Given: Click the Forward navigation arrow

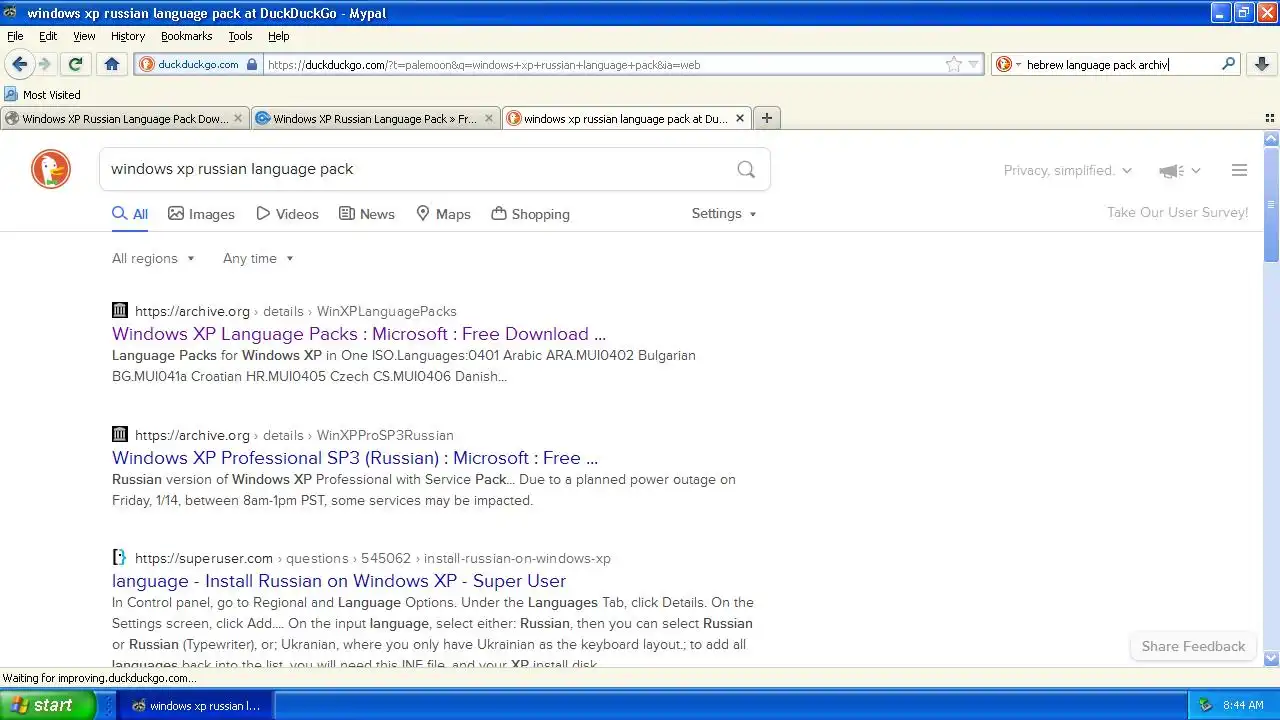Looking at the screenshot, I should pos(45,64).
